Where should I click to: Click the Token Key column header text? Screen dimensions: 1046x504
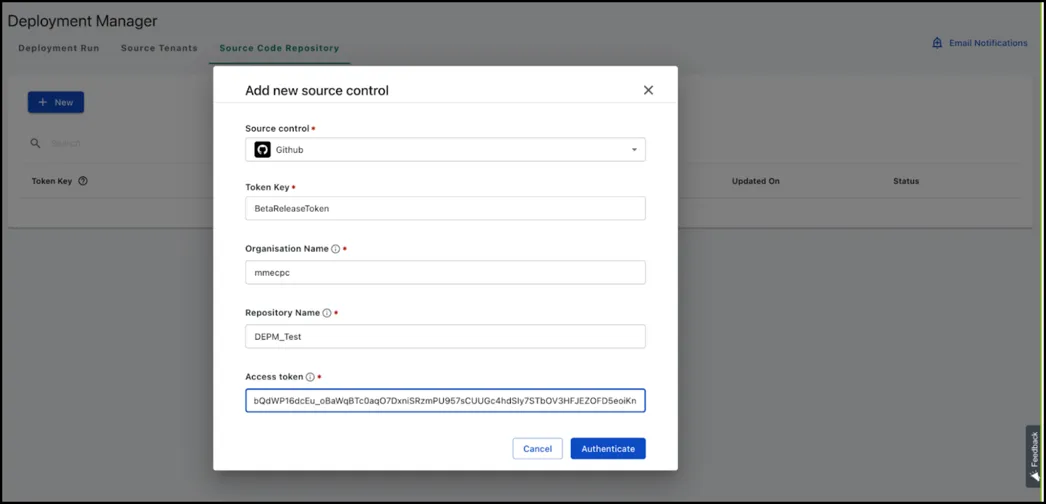coord(52,181)
